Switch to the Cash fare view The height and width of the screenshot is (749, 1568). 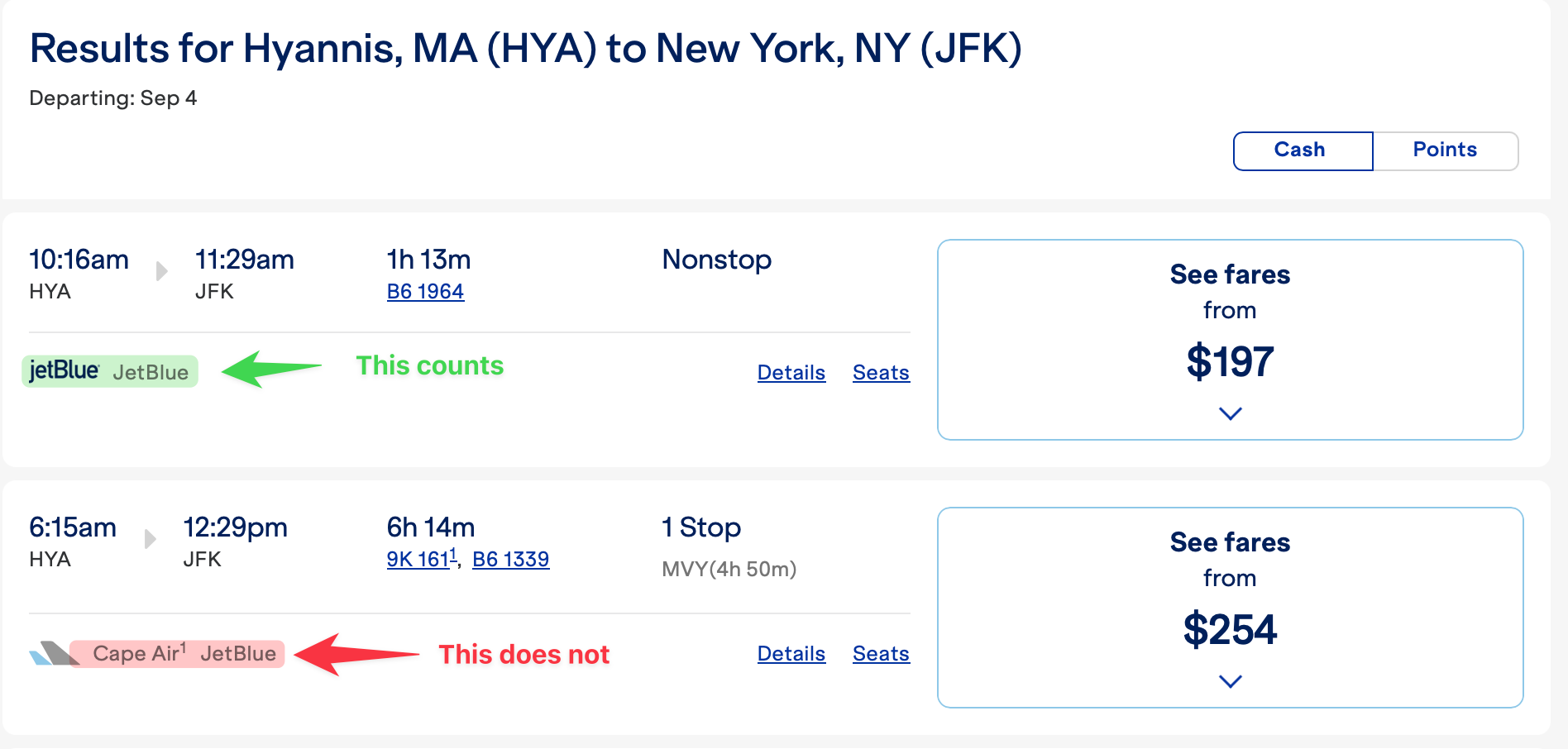(1302, 150)
